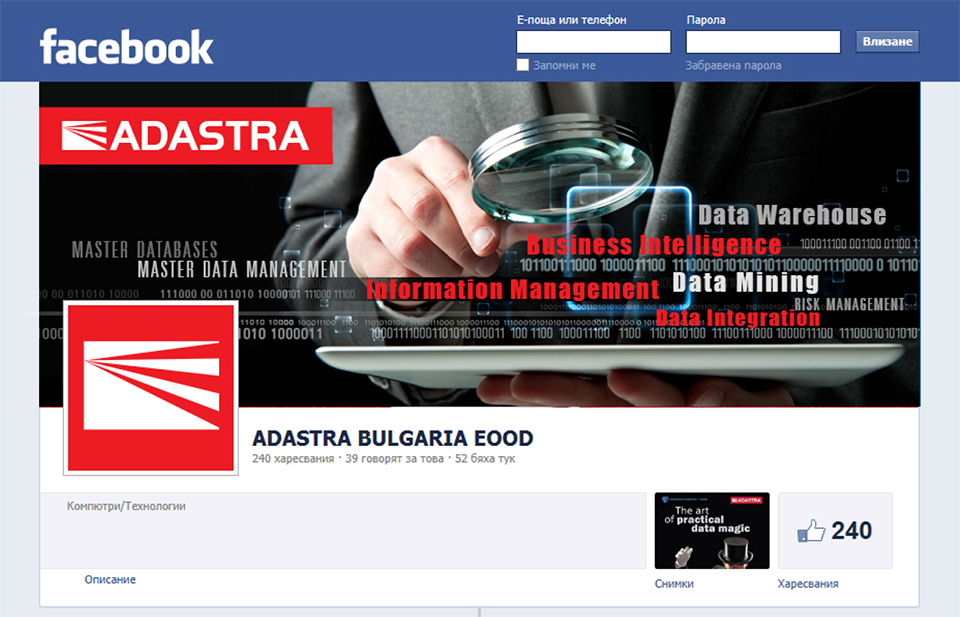
Task: Click the thumbs-up like icon
Action: (811, 531)
